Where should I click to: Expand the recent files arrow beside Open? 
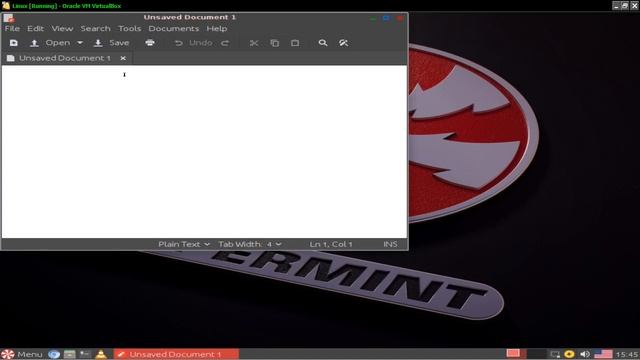pos(80,43)
